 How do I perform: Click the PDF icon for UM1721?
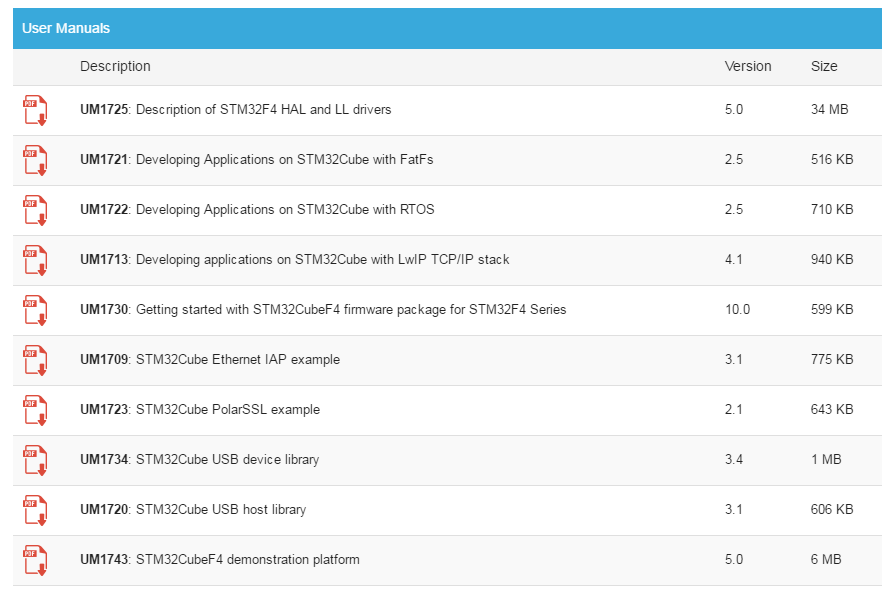tap(35, 160)
